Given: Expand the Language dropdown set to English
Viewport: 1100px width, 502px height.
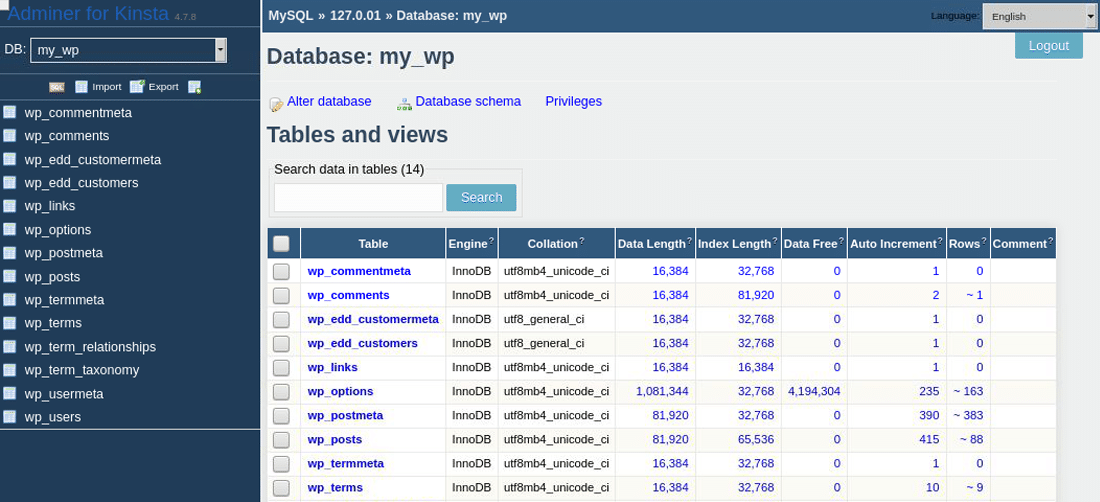Looking at the screenshot, I should [x=1039, y=16].
